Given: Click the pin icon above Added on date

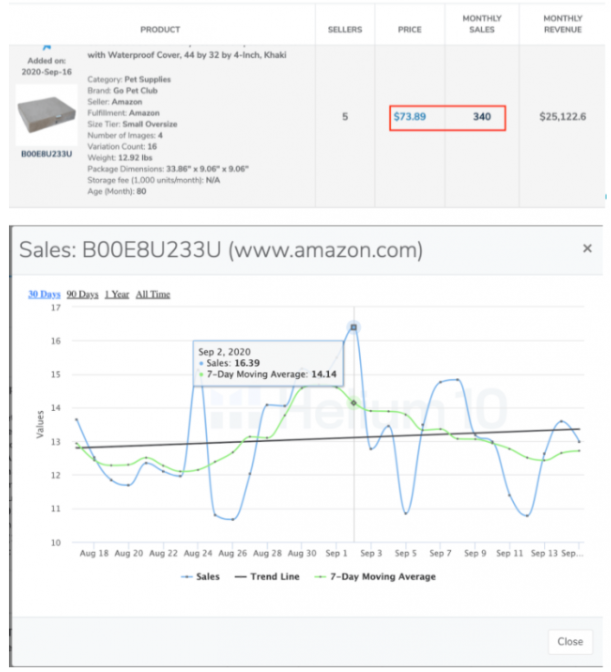Looking at the screenshot, I should [x=47, y=47].
